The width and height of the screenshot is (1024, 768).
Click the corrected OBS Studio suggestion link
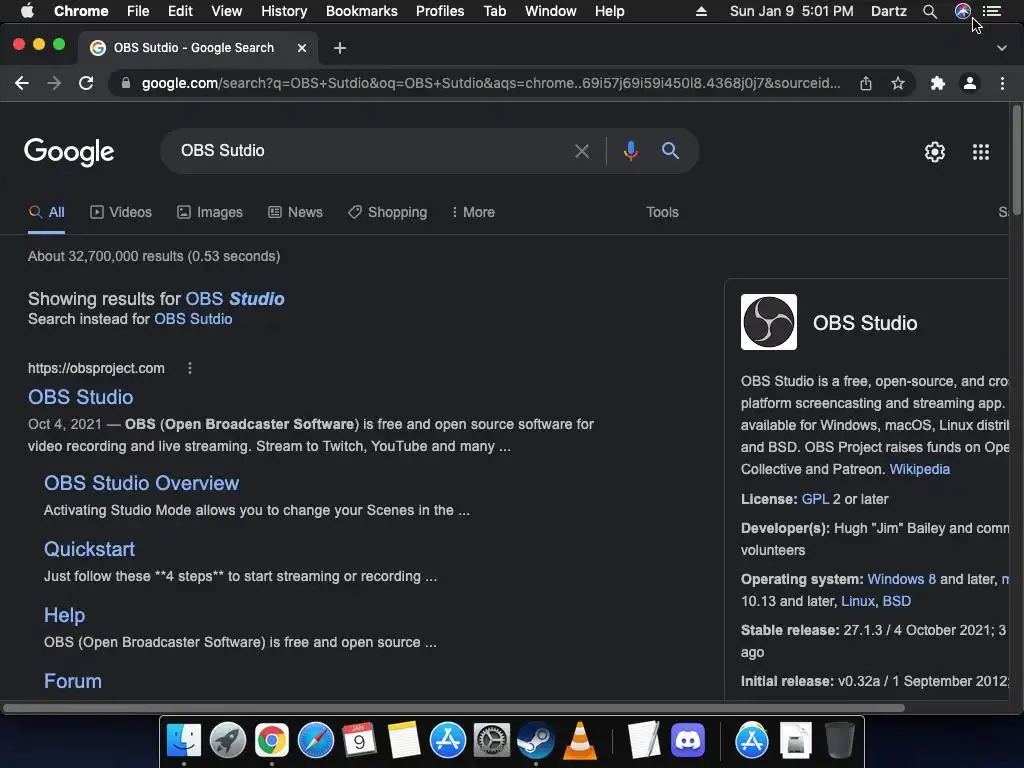coord(235,298)
